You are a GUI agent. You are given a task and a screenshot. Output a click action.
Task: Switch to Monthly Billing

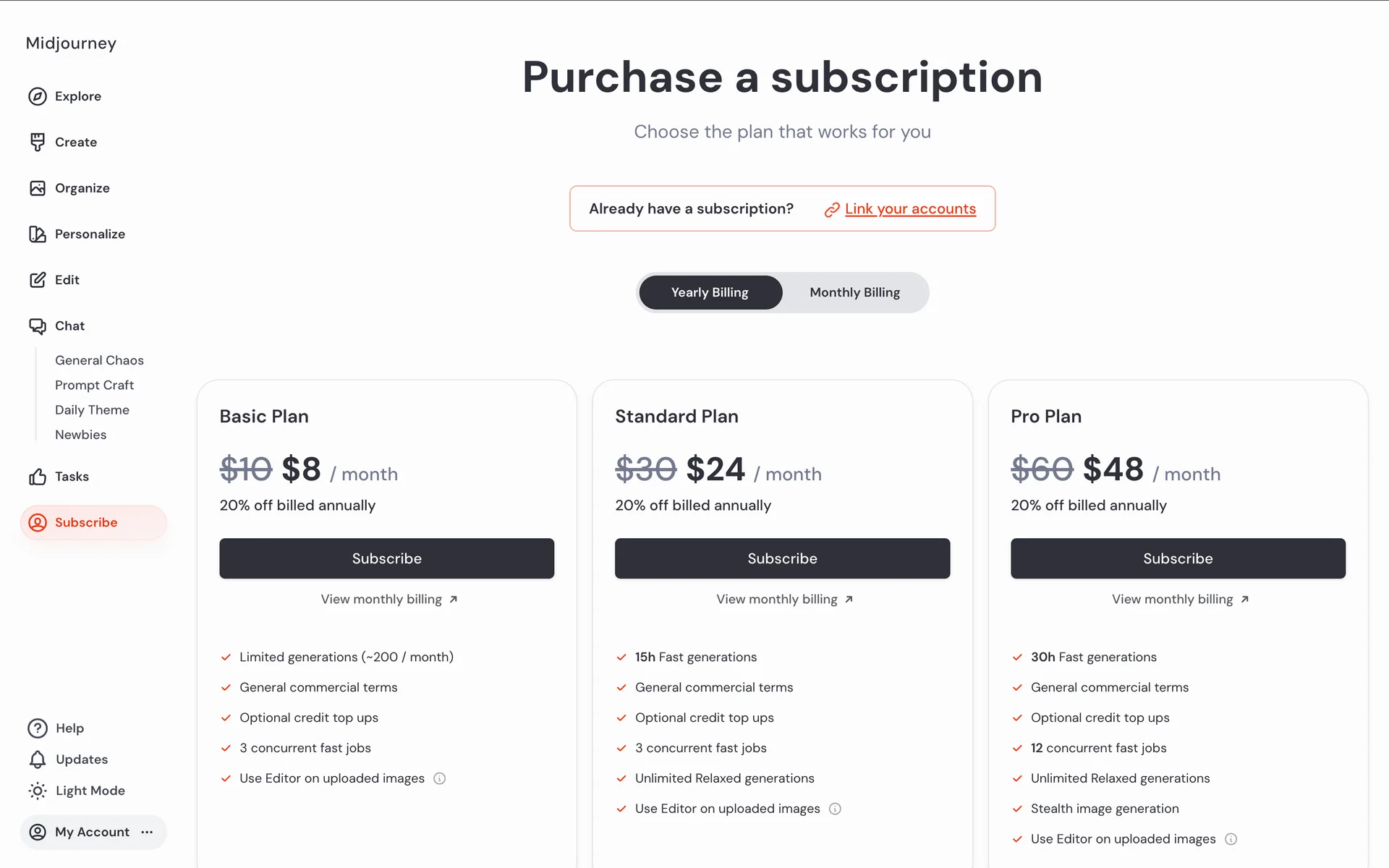[x=854, y=292]
